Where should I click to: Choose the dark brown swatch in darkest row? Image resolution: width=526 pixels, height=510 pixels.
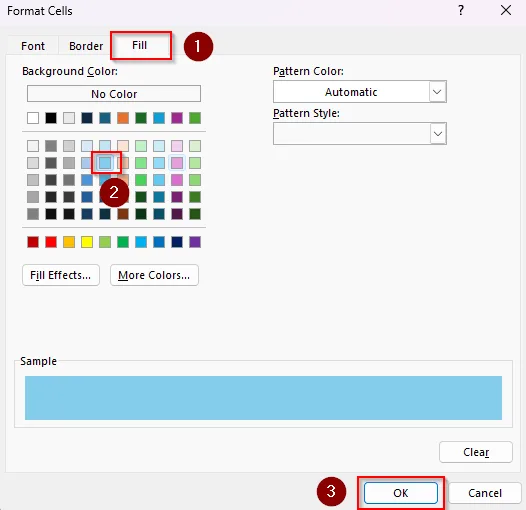pos(123,214)
